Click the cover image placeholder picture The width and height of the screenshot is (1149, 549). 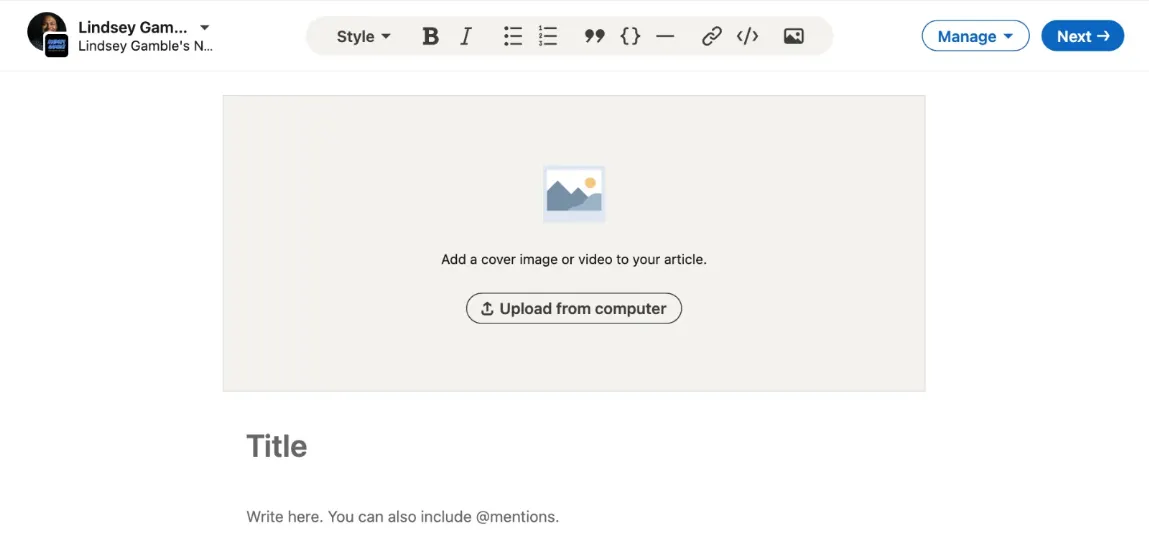[574, 193]
